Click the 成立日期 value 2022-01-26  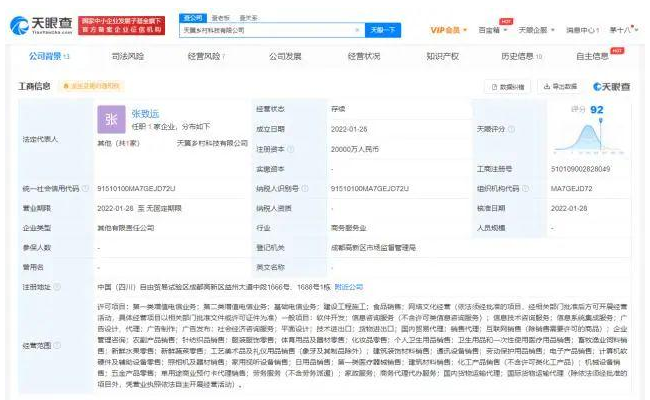[x=349, y=129]
